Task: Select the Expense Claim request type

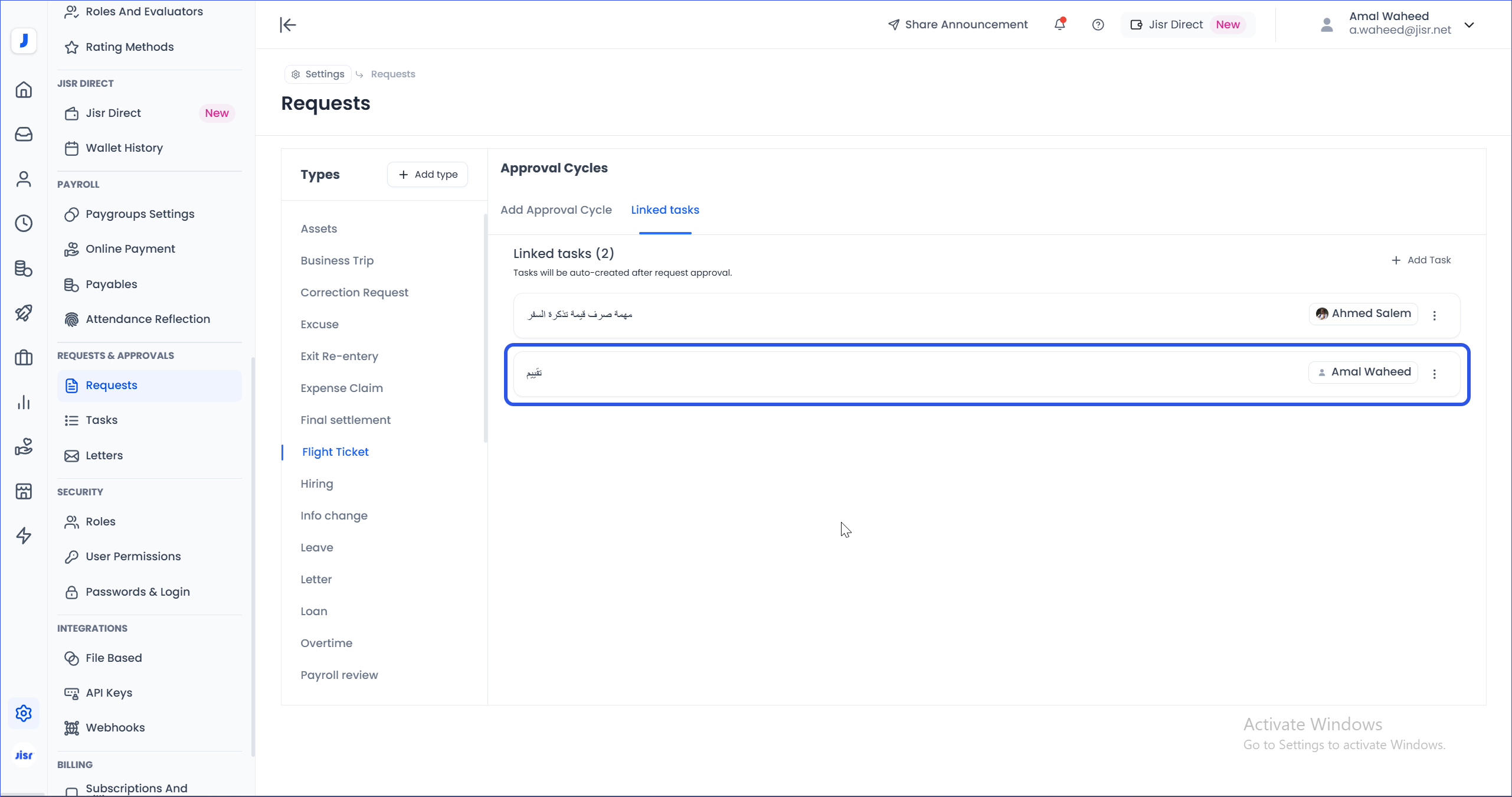Action: pos(342,388)
